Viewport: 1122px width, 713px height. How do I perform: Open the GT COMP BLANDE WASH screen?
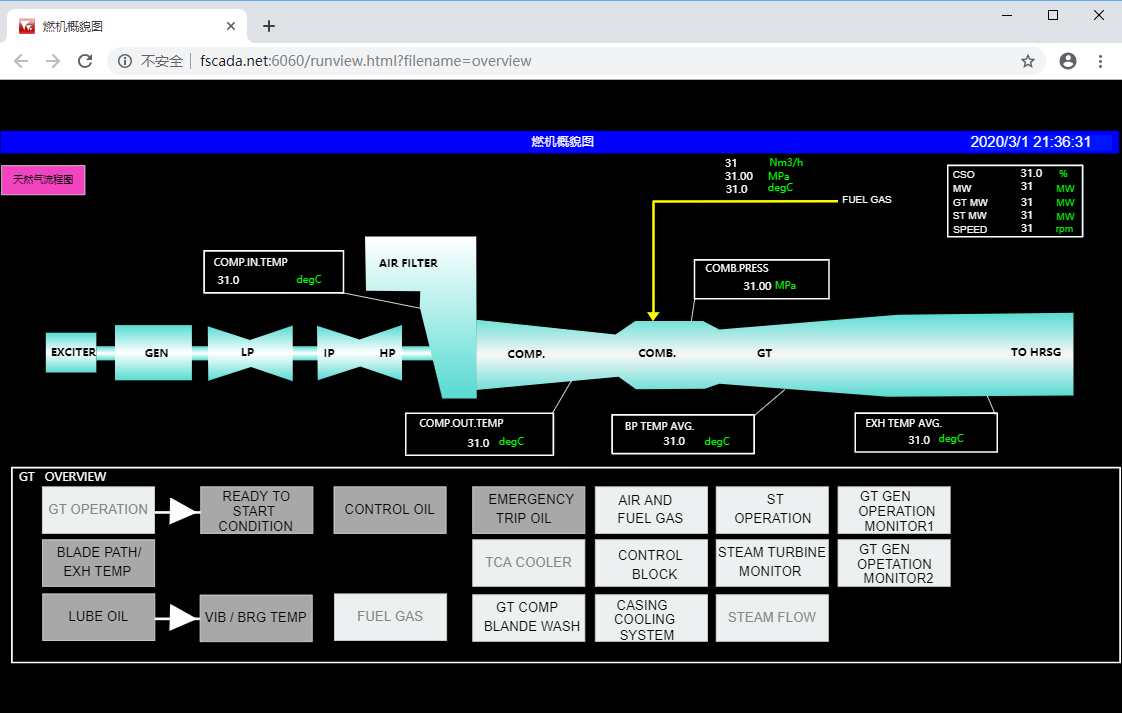pos(529,618)
